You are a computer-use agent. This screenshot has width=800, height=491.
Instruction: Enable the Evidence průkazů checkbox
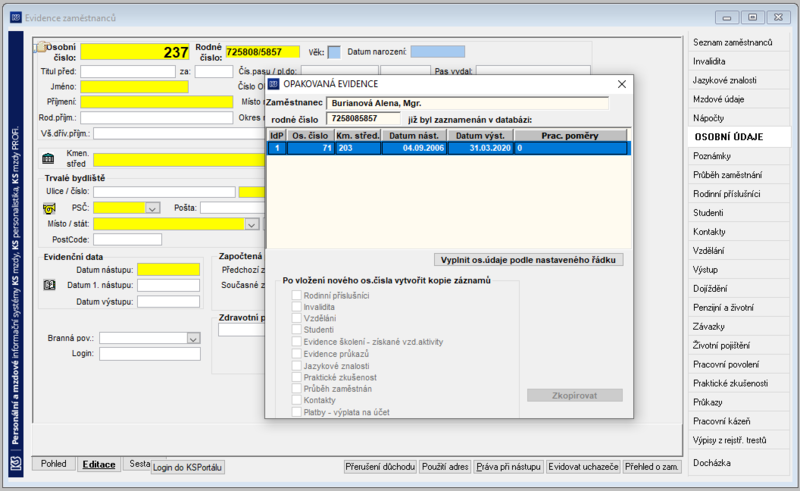[x=296, y=353]
